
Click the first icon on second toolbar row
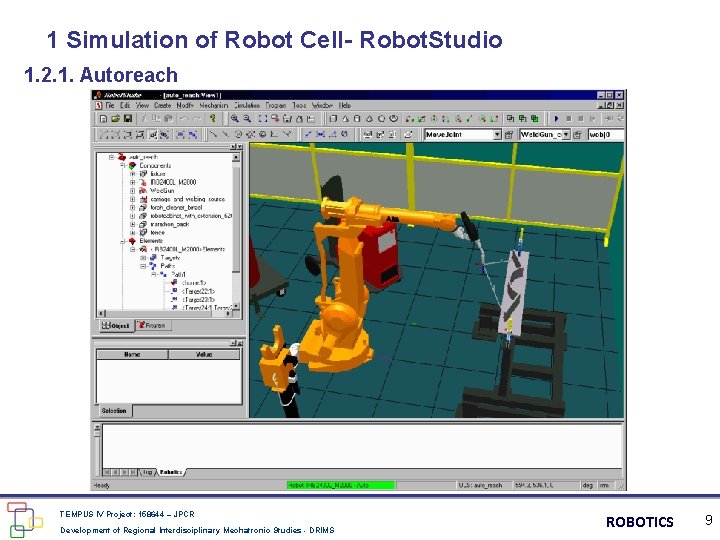(x=104, y=135)
